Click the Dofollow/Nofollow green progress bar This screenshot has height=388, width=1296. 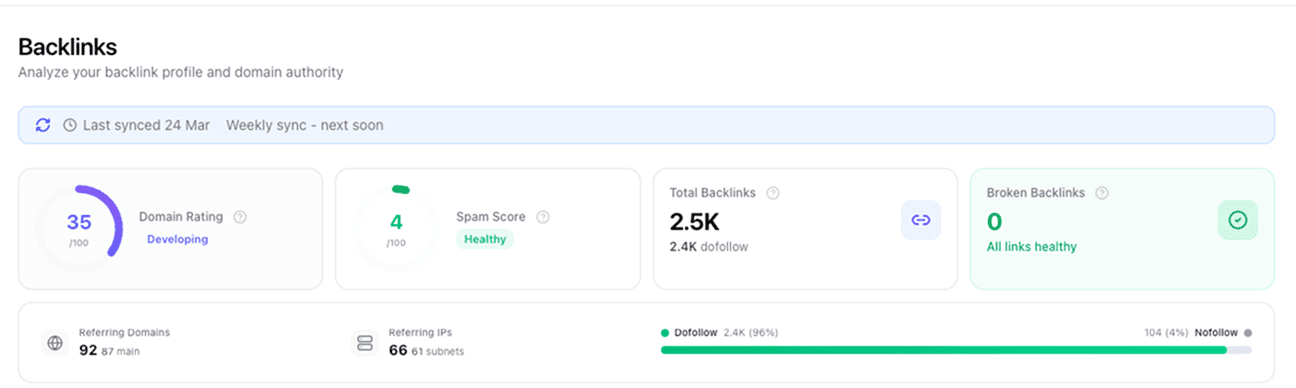[955, 350]
